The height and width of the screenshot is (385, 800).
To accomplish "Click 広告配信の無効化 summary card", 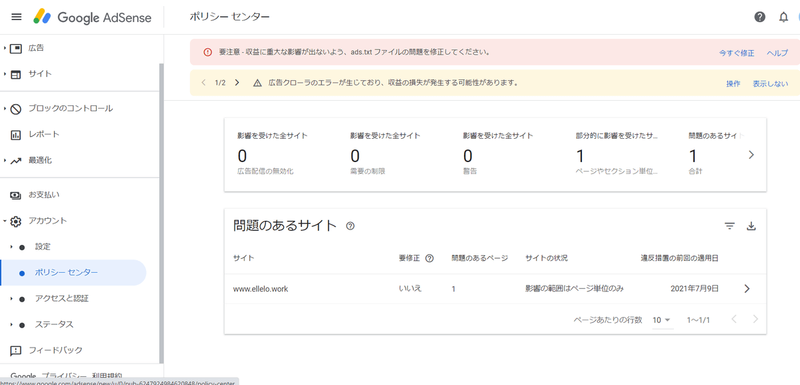I will 272,155.
